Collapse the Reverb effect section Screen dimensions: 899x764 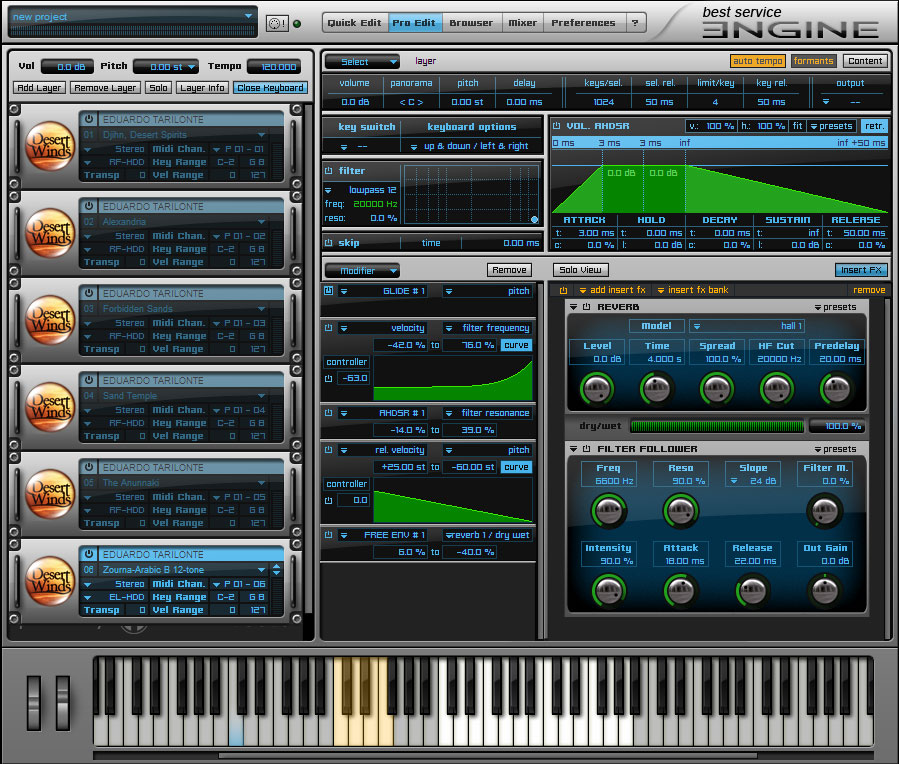point(573,307)
